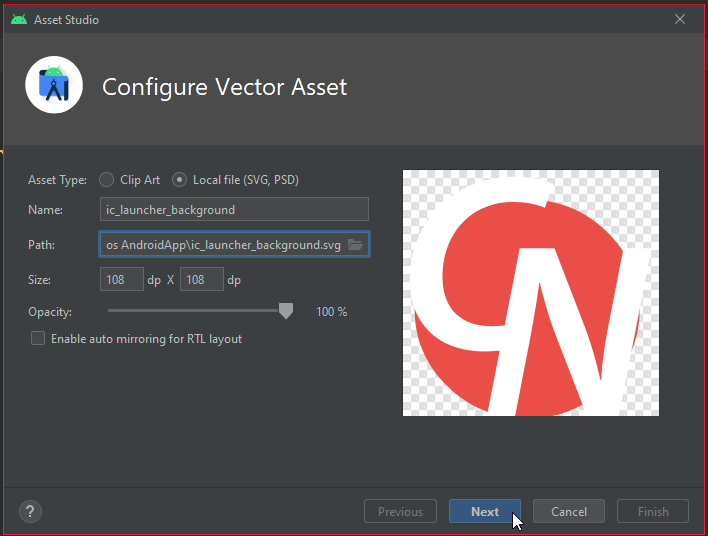Click the Opacity label
Screen dimensions: 708x536
click(50, 312)
